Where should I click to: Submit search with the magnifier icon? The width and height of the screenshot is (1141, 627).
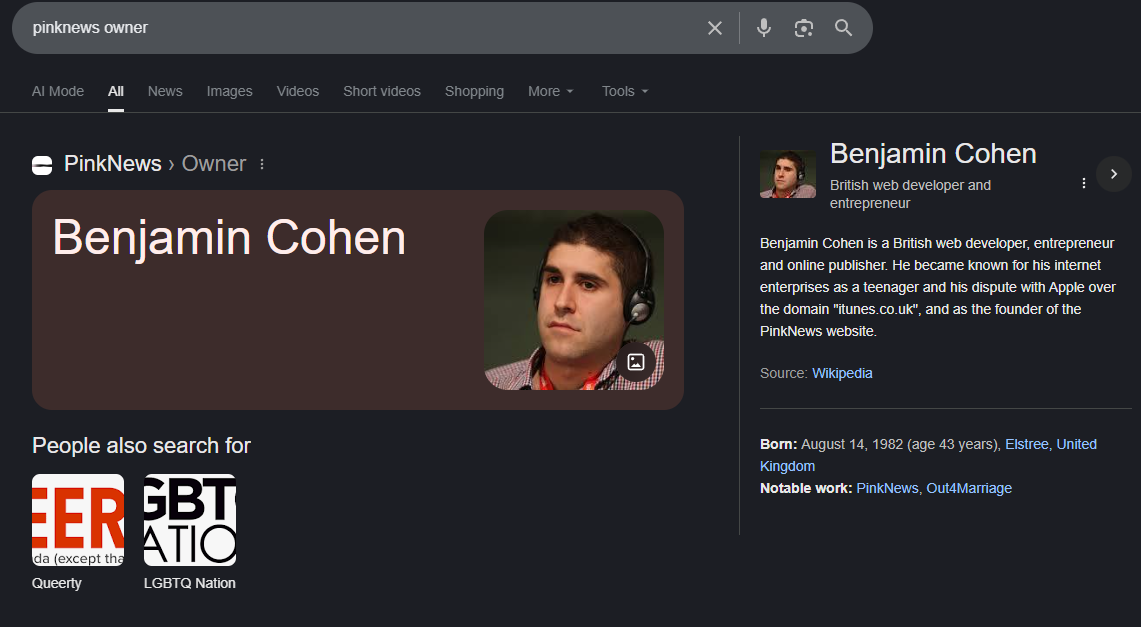pos(843,28)
